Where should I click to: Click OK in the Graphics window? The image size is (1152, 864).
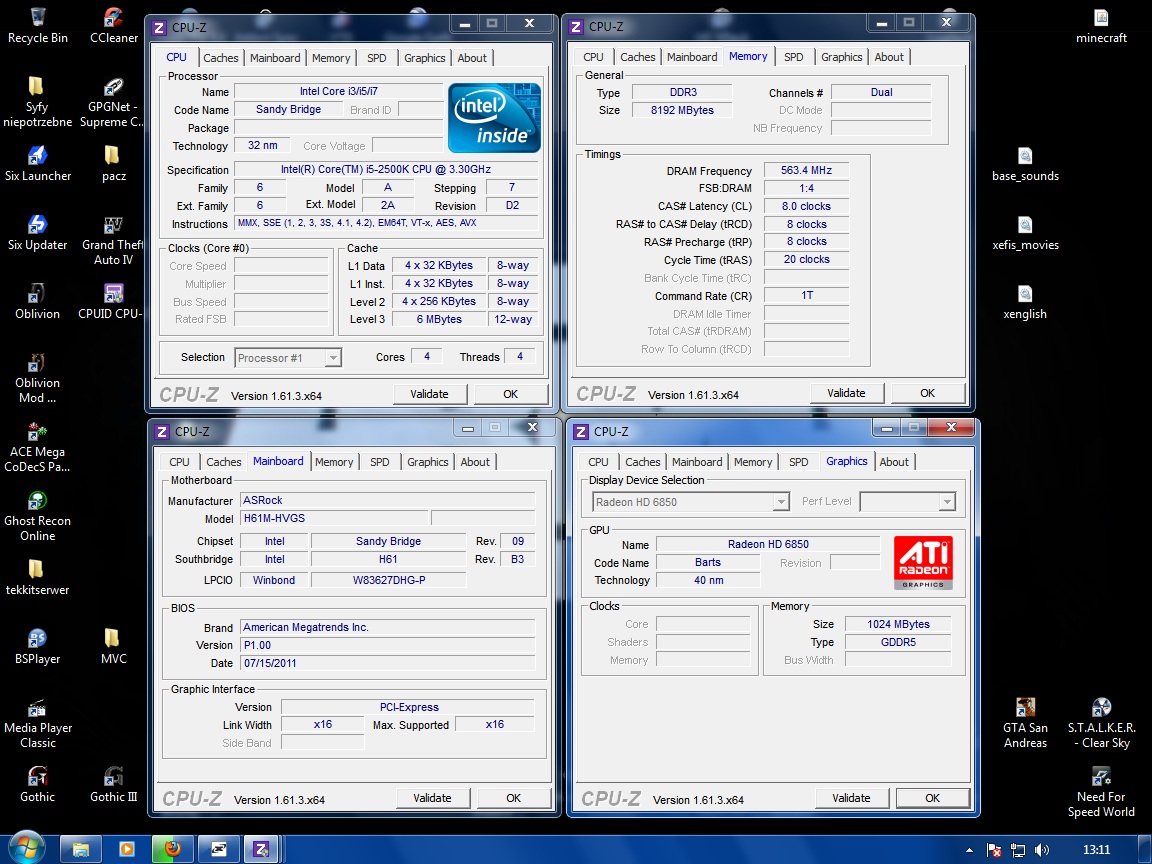coord(932,798)
